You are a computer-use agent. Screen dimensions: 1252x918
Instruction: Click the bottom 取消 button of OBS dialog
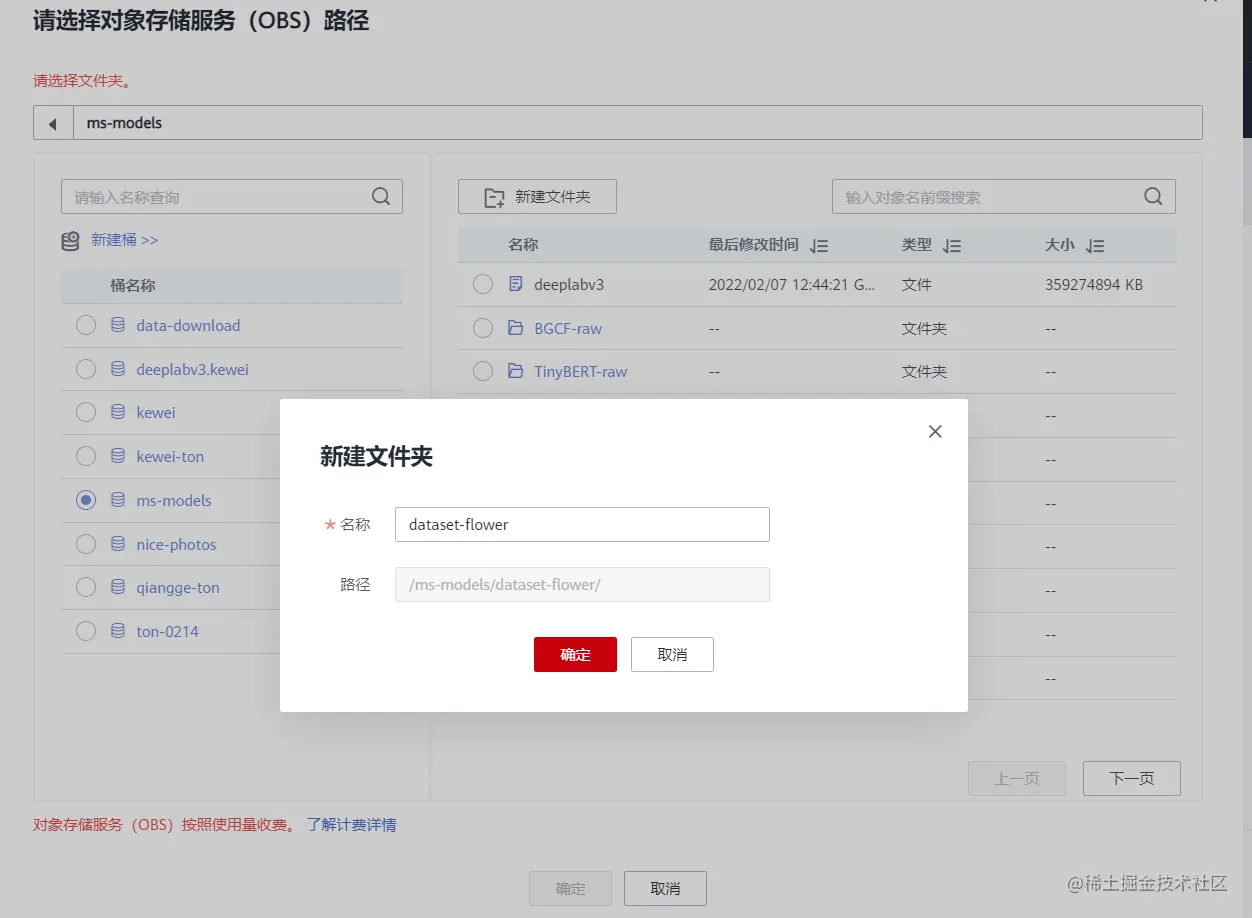(x=665, y=888)
